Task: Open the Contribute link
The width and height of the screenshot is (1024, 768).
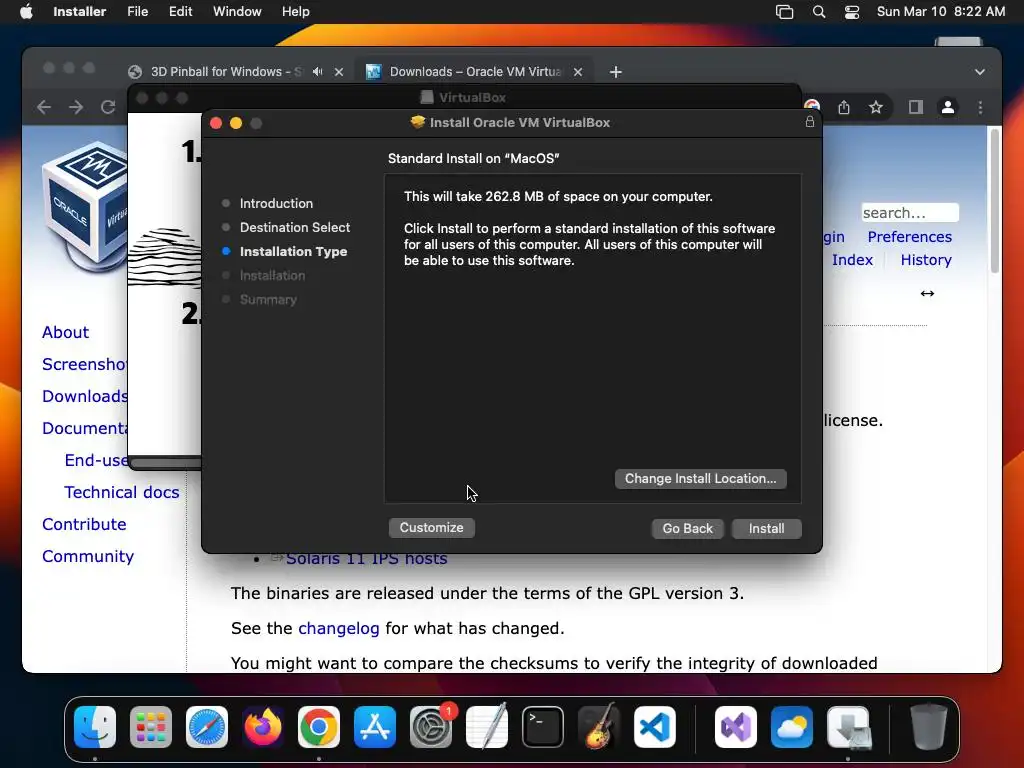Action: pyautogui.click(x=84, y=524)
